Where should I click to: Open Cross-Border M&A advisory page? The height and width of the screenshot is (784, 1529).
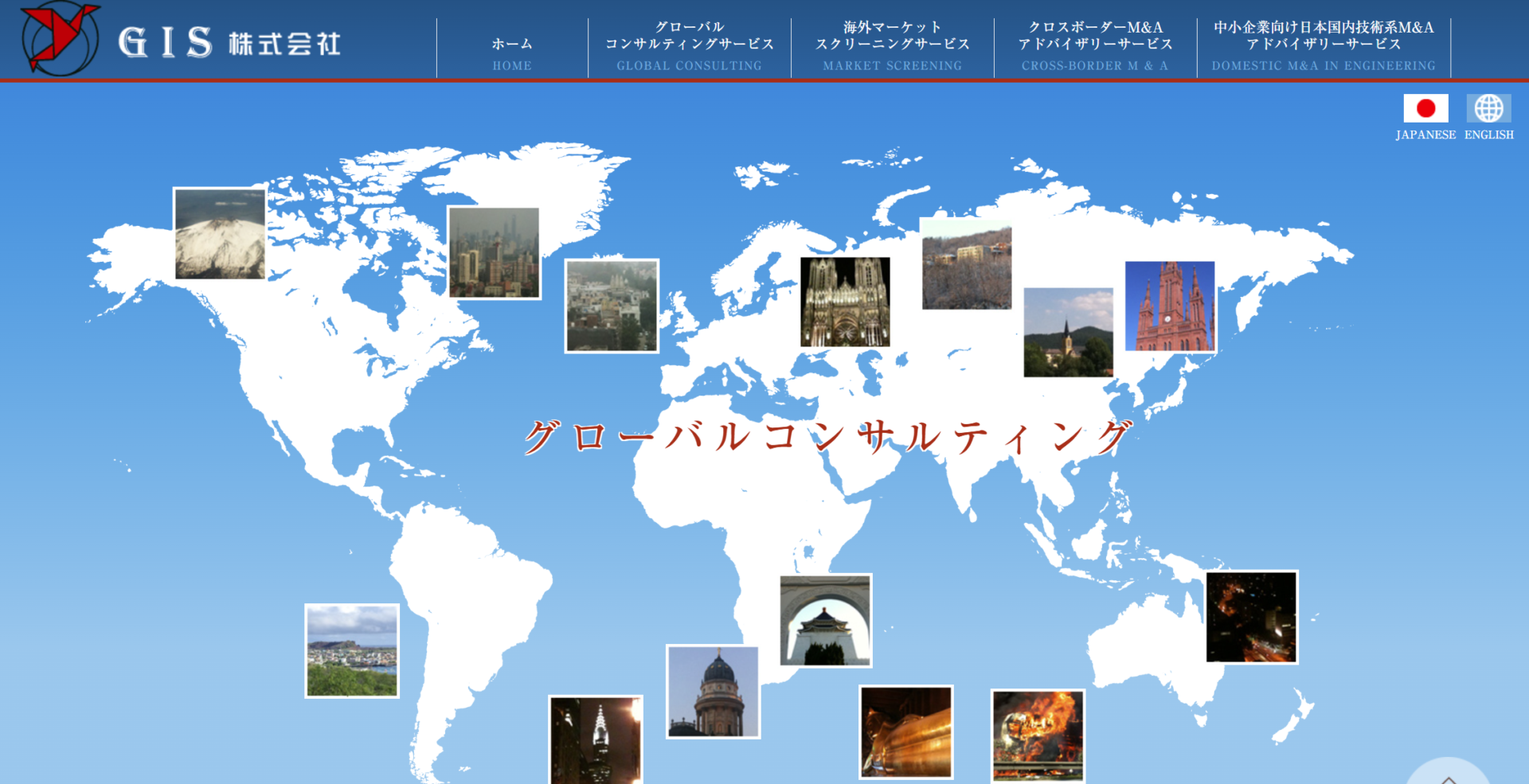(x=1095, y=48)
